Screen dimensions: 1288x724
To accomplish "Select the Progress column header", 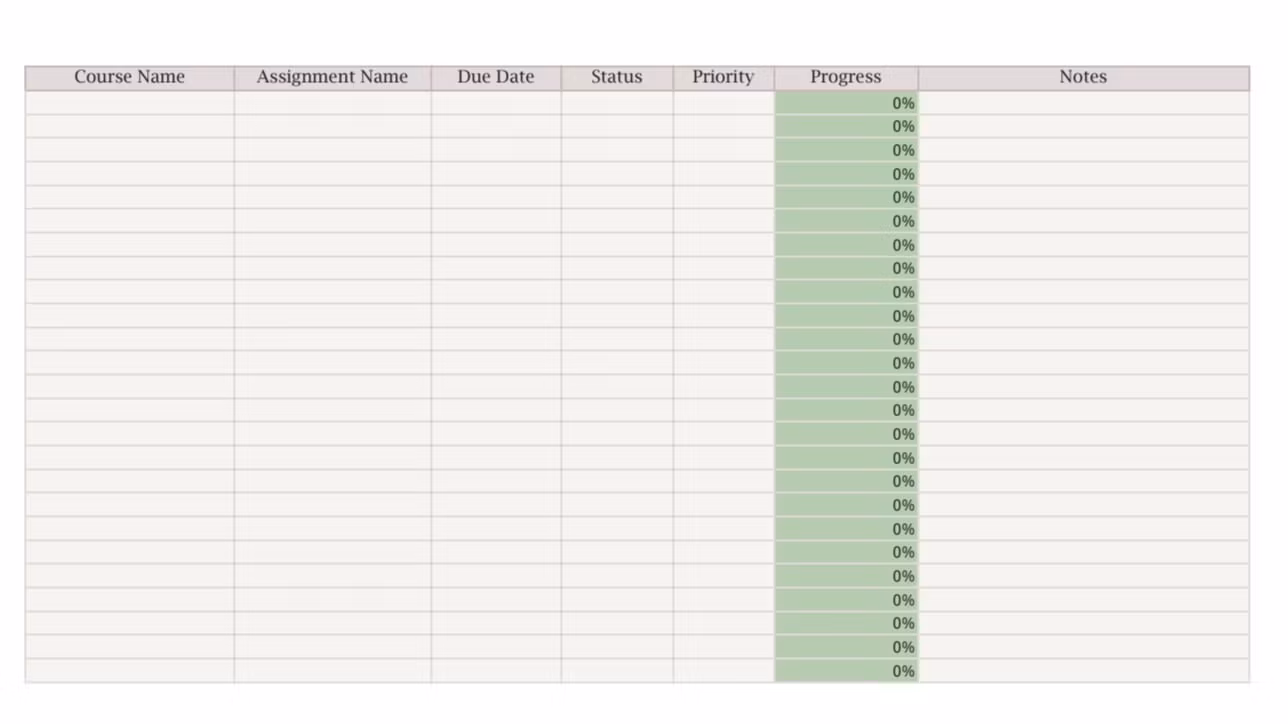I will click(846, 77).
